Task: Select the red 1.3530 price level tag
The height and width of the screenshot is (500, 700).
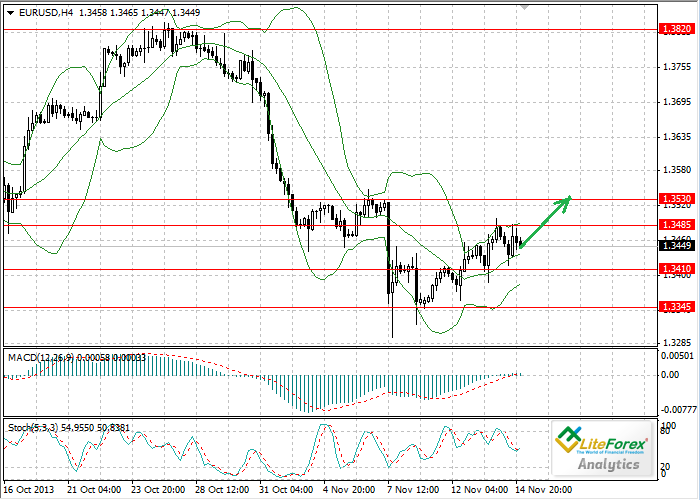Action: (x=675, y=199)
